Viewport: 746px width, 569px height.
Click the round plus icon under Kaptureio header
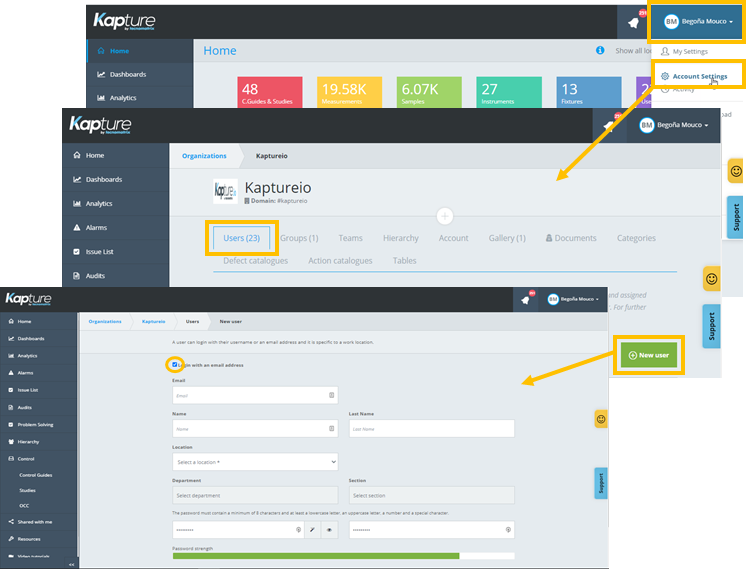pos(445,216)
